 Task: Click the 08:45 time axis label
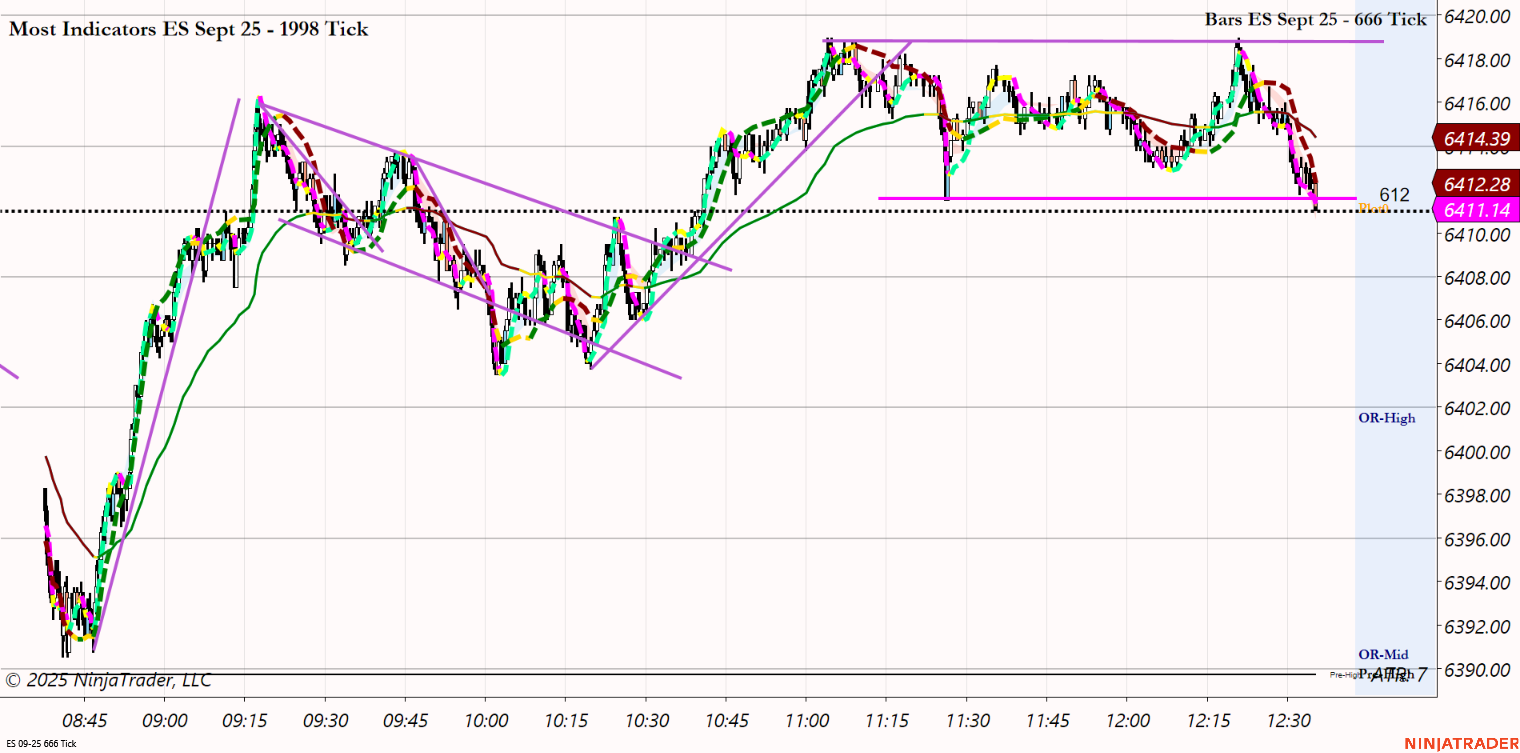(85, 720)
